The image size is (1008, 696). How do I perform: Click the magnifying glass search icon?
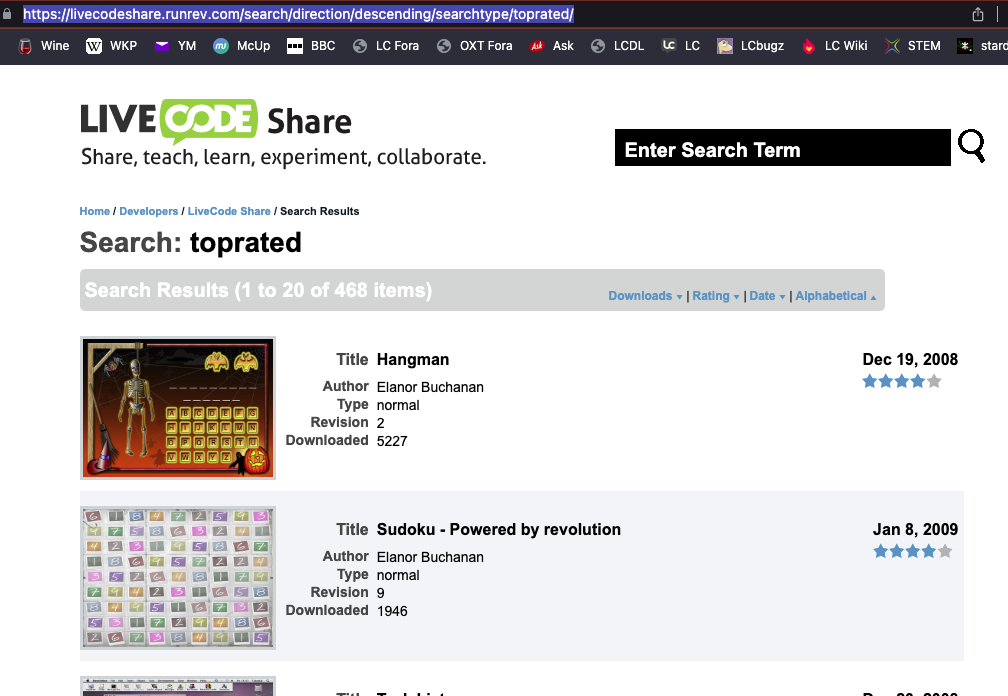point(971,146)
